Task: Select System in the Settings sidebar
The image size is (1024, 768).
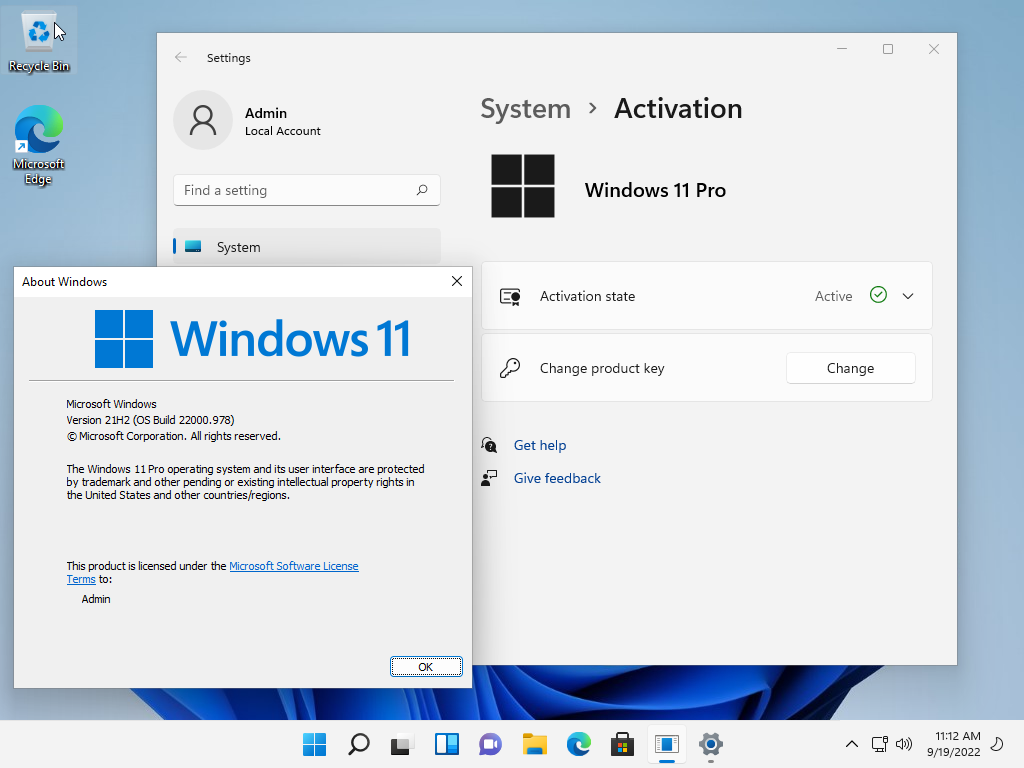Action: pos(306,247)
